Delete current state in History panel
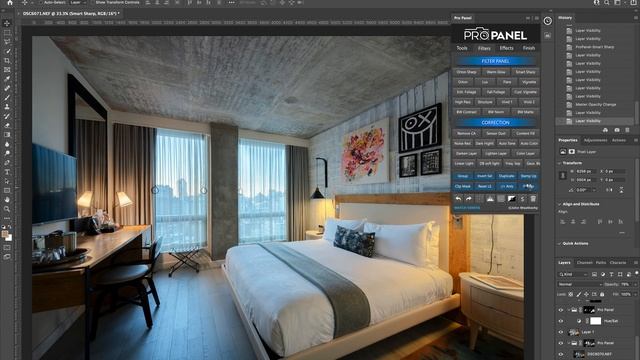640x360 pixels. pyautogui.click(x=627, y=130)
